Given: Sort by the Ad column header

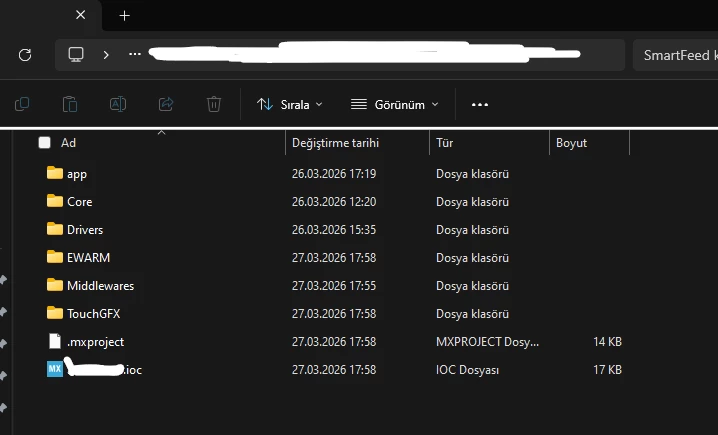Looking at the screenshot, I should click(x=68, y=143).
